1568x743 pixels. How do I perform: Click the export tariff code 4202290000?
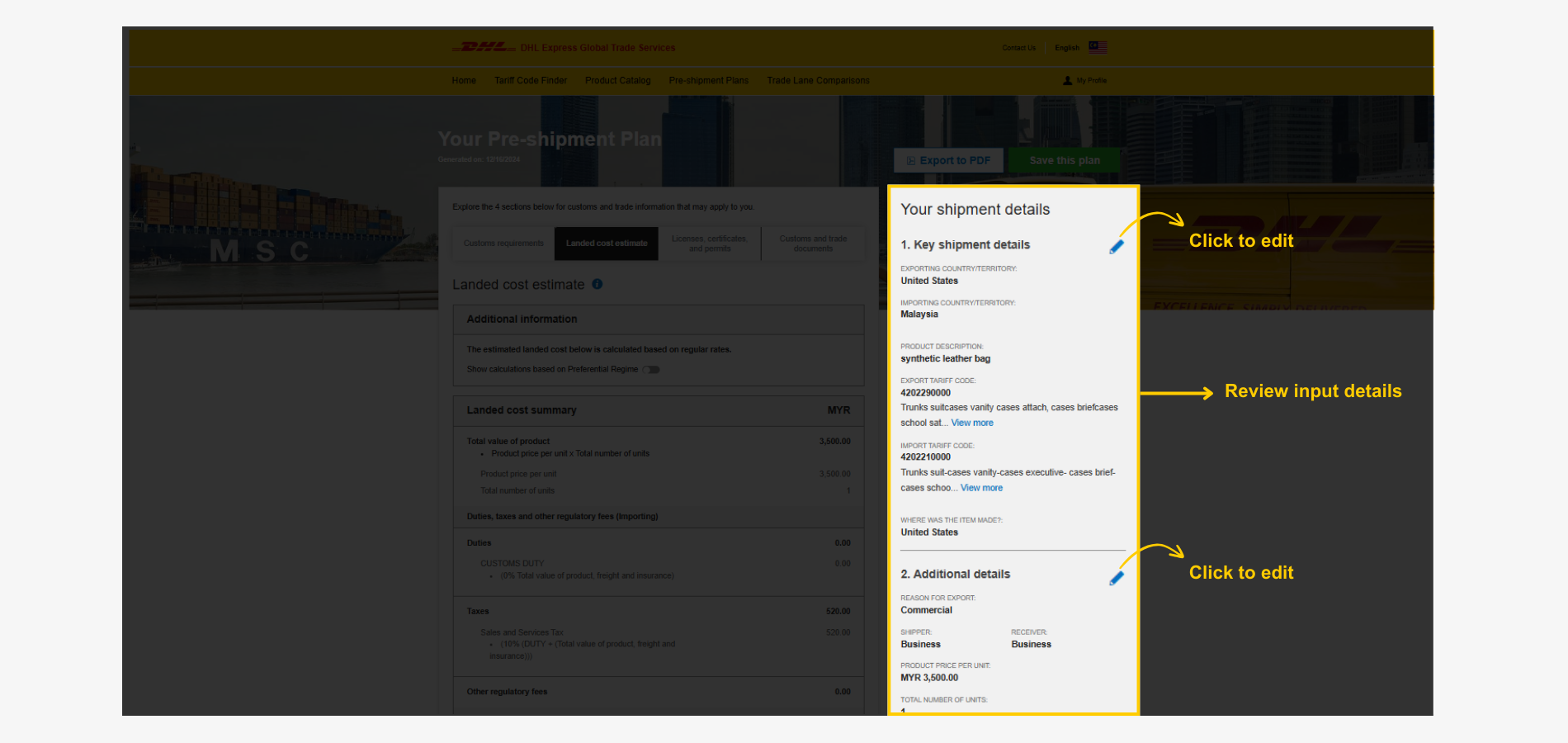click(x=925, y=393)
